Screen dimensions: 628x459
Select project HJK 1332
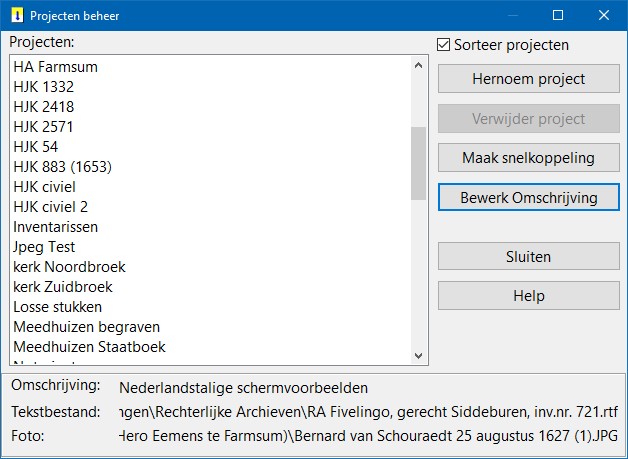[44, 87]
